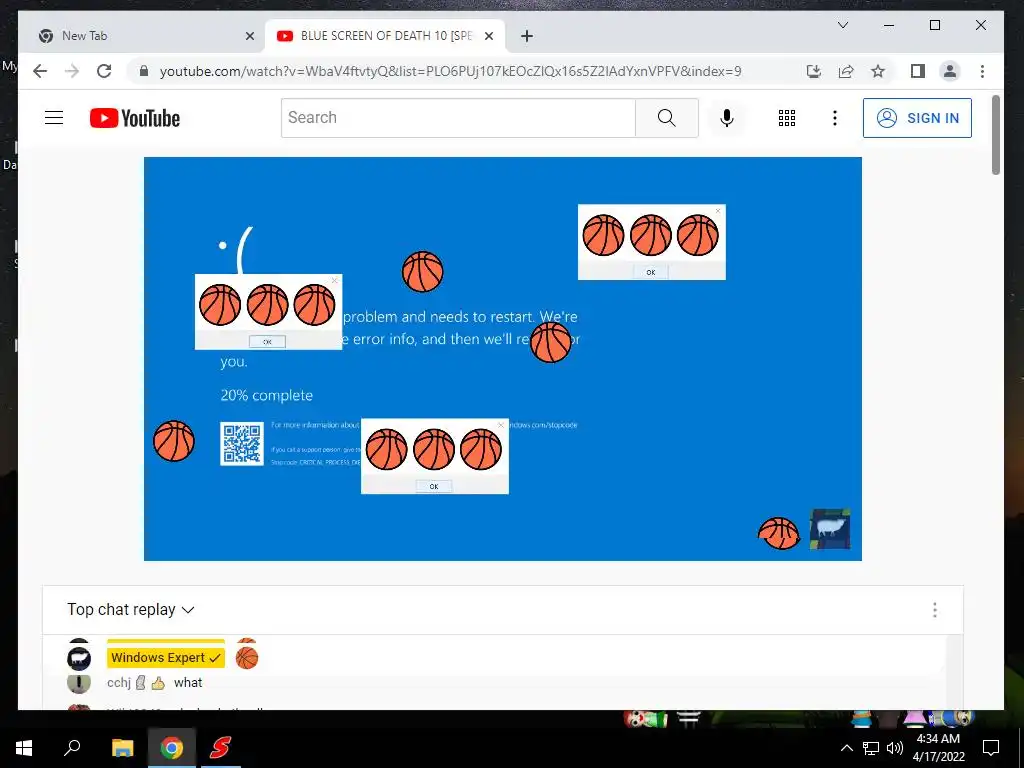Viewport: 1024px width, 768px height.
Task: Open network status tray icon
Action: (871, 748)
